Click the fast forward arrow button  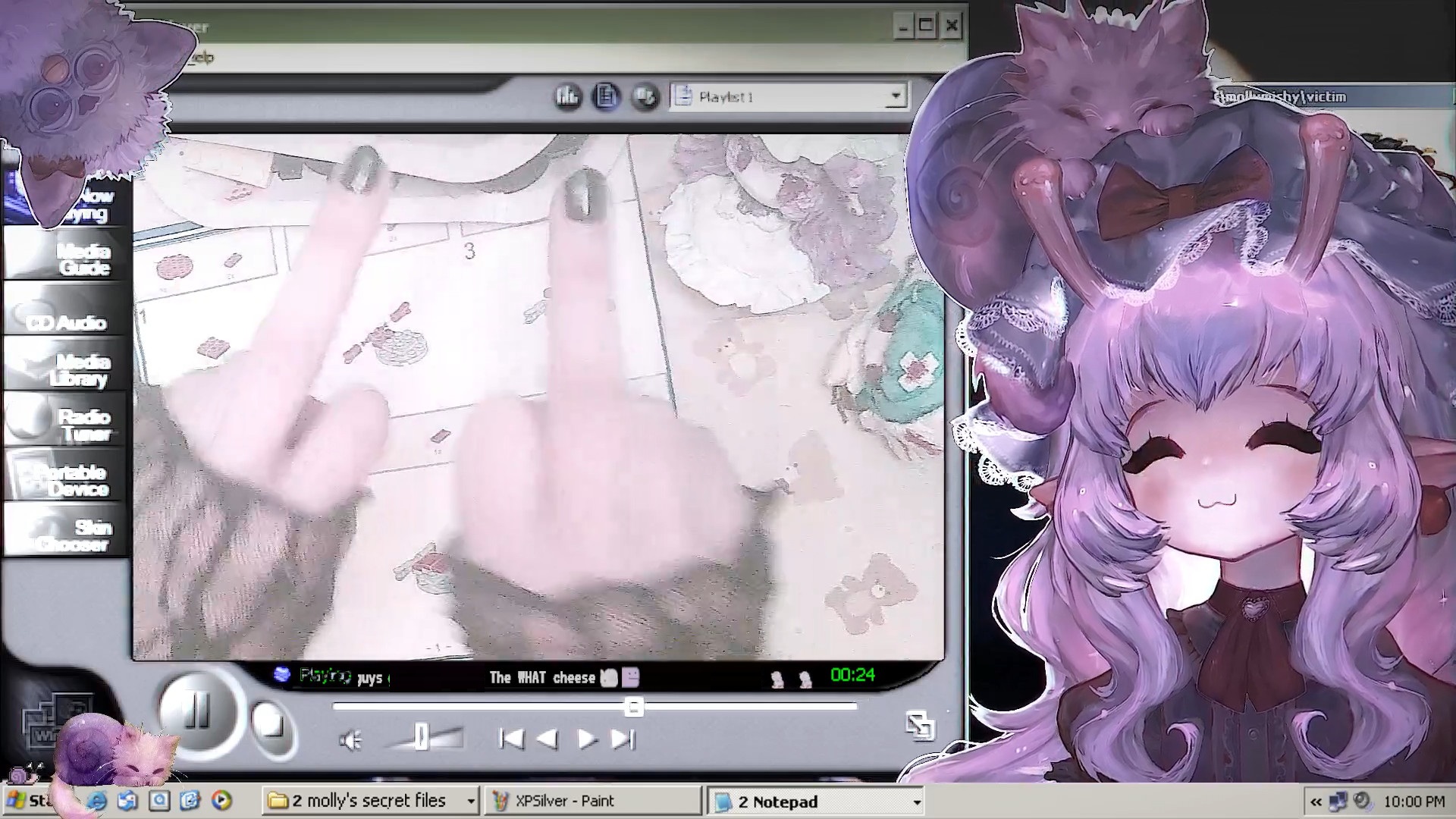(586, 739)
